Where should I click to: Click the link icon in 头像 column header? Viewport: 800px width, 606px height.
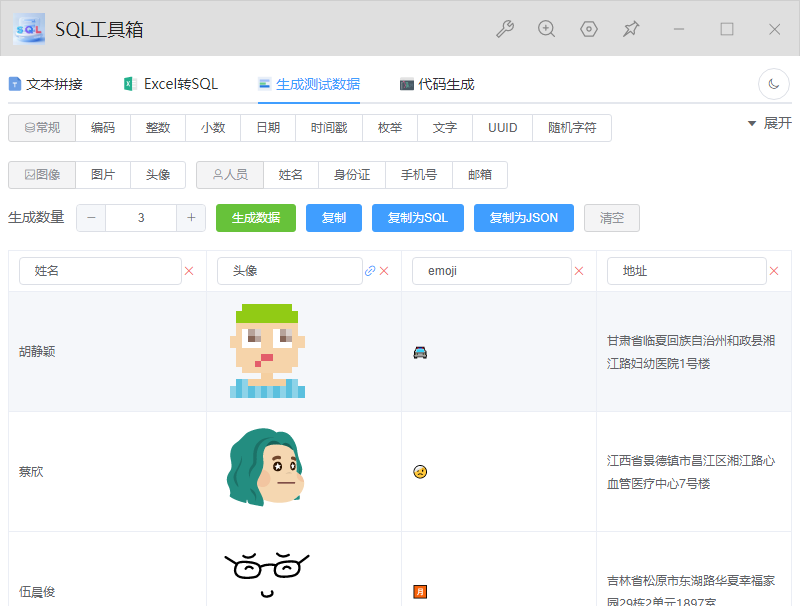pos(370,271)
